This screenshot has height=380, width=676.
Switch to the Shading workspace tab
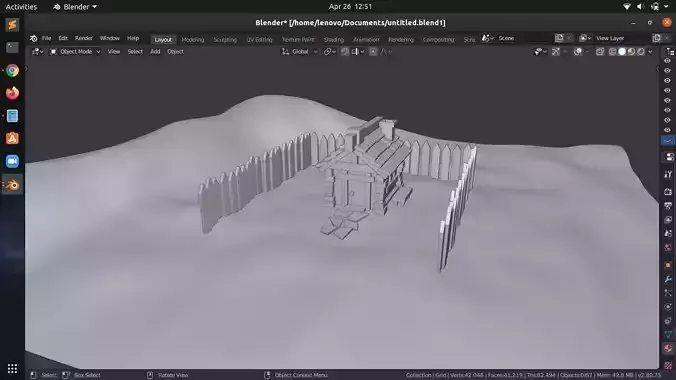(x=334, y=39)
